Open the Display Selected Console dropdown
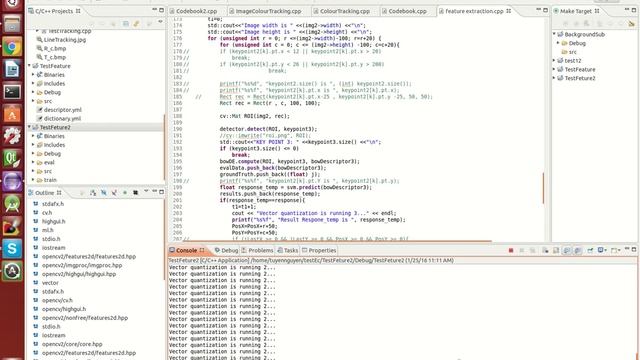This screenshot has width=640, height=360. coord(606,250)
